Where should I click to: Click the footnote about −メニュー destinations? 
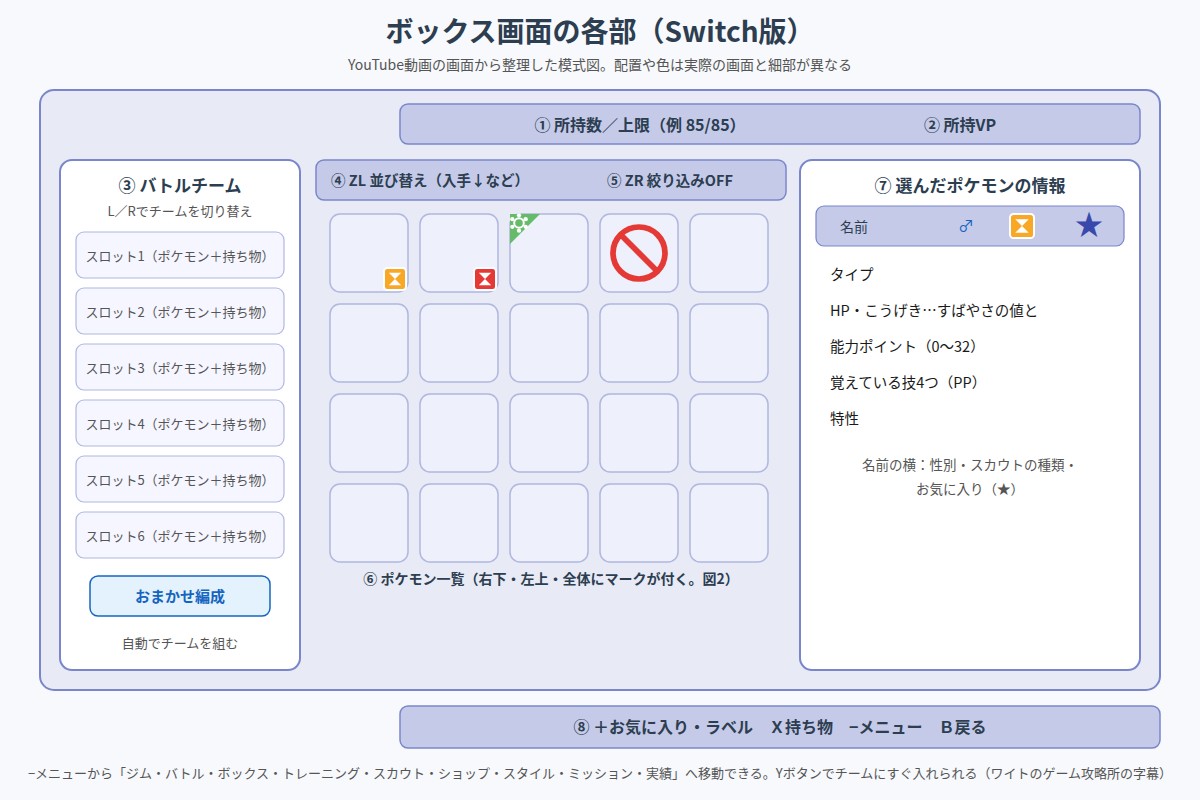tap(600, 773)
